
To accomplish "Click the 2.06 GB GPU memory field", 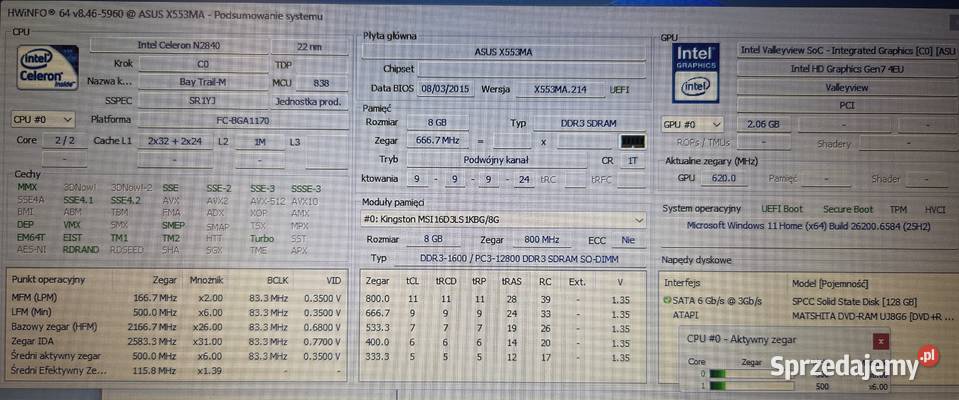I will click(x=764, y=124).
